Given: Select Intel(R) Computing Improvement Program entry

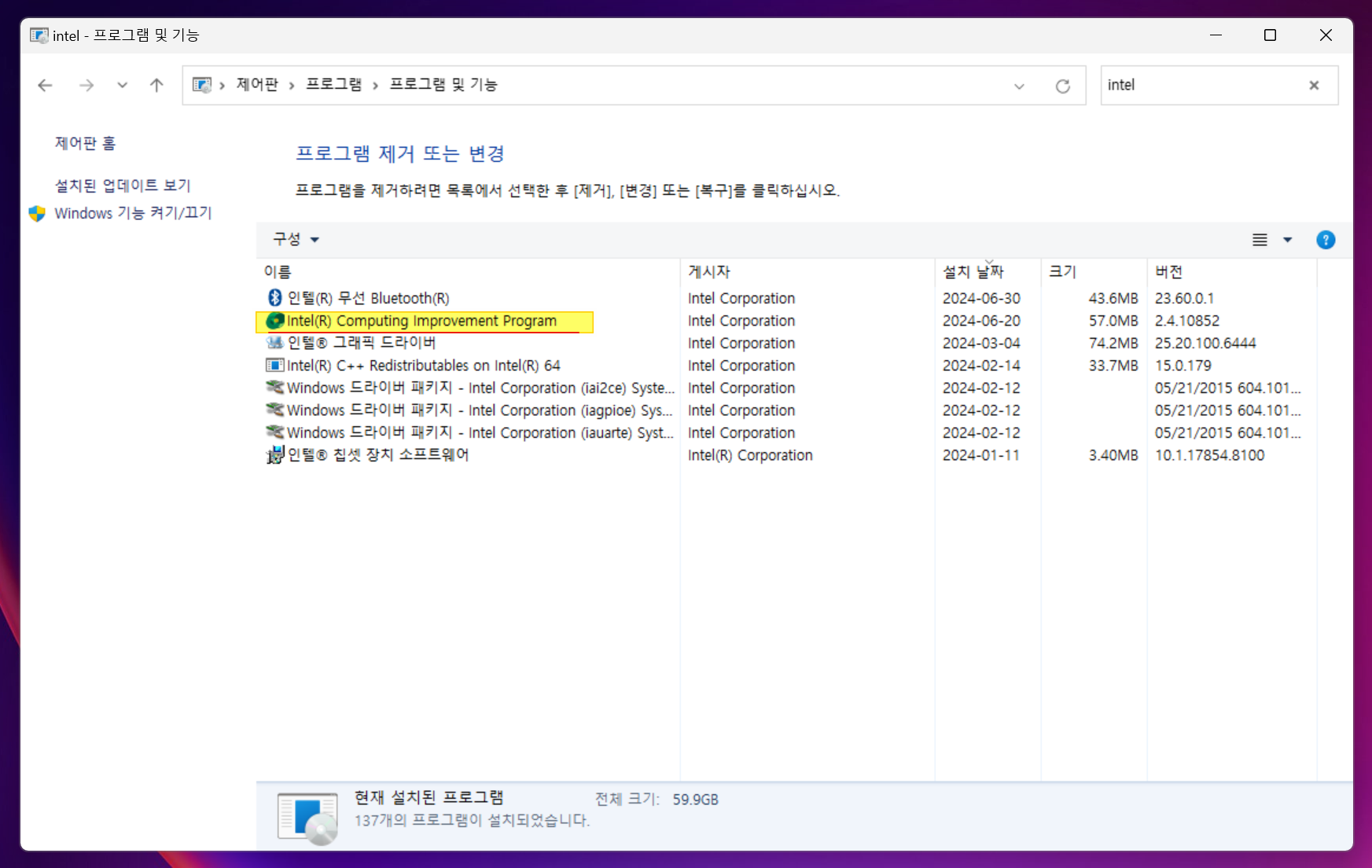Looking at the screenshot, I should tap(421, 321).
